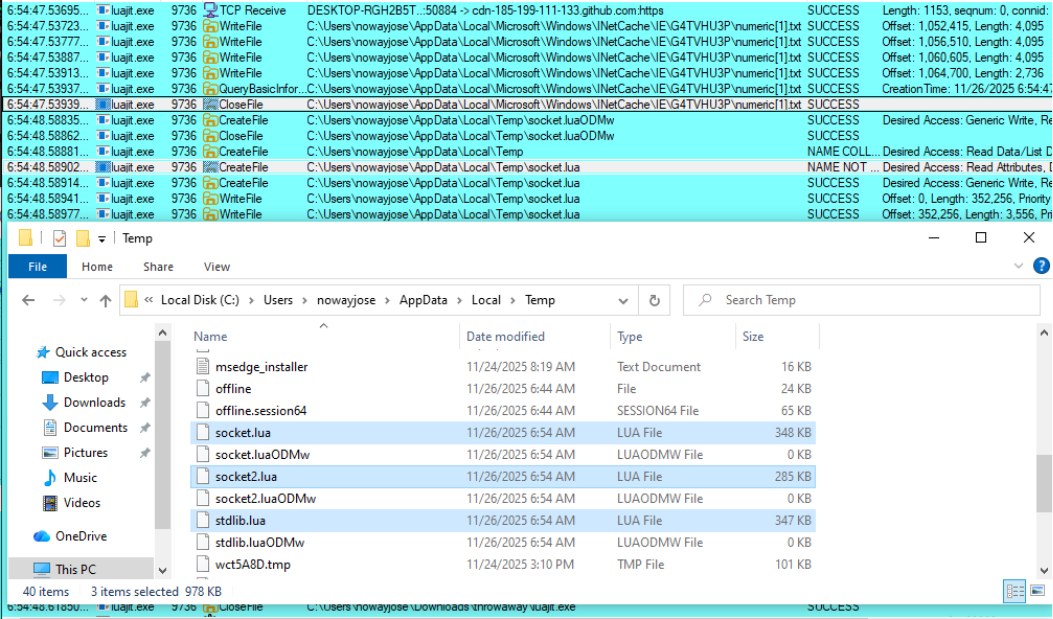Open Customize Quick Access Toolbar dropdown
1053x619 pixels.
tap(102, 238)
